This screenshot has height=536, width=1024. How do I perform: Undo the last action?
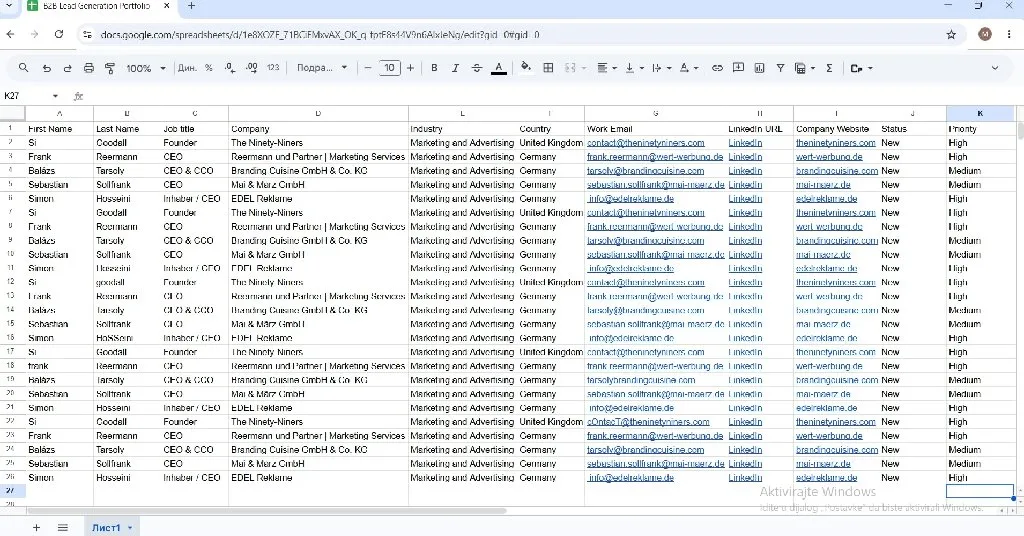point(46,68)
